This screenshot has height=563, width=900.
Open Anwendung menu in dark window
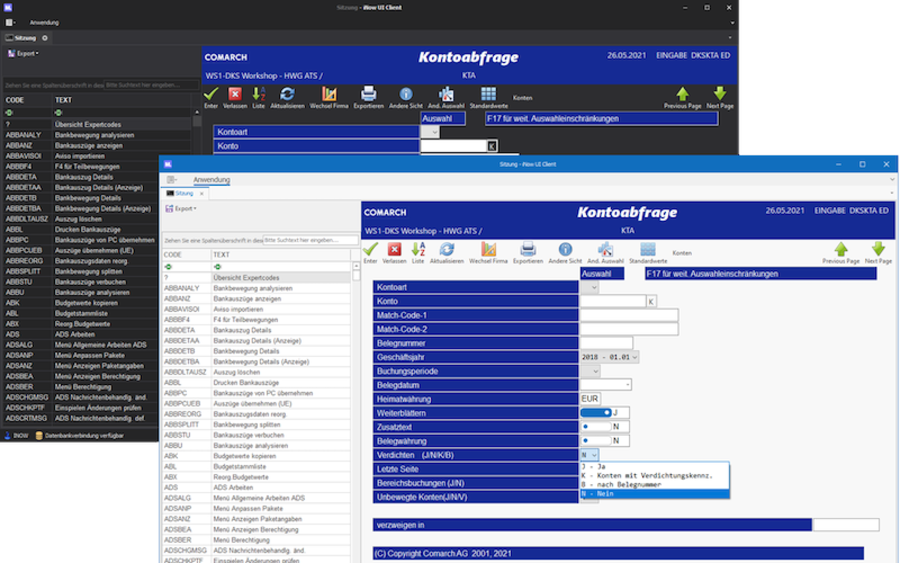pyautogui.click(x=44, y=22)
